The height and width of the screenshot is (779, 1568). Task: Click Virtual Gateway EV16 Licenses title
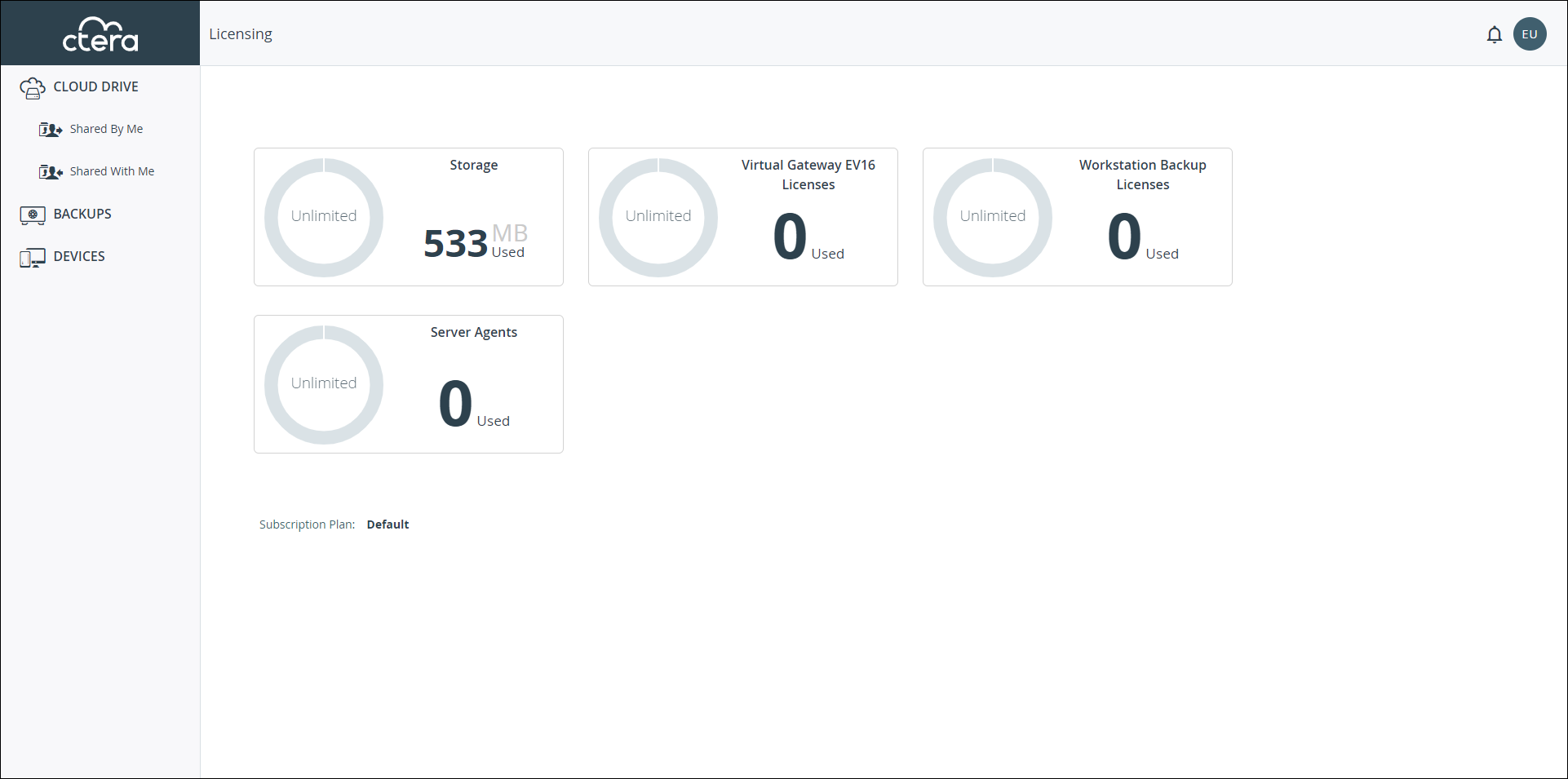coord(808,175)
